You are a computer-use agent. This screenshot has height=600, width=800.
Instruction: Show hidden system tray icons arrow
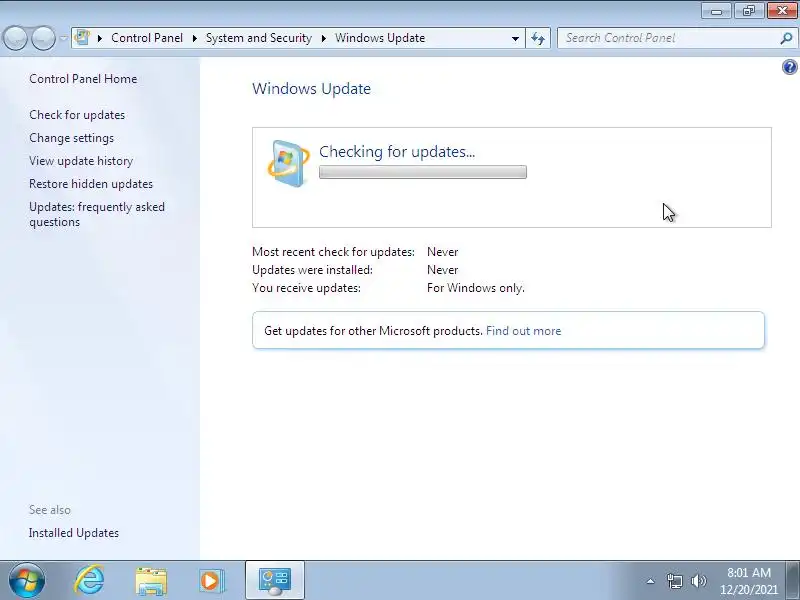tap(651, 581)
